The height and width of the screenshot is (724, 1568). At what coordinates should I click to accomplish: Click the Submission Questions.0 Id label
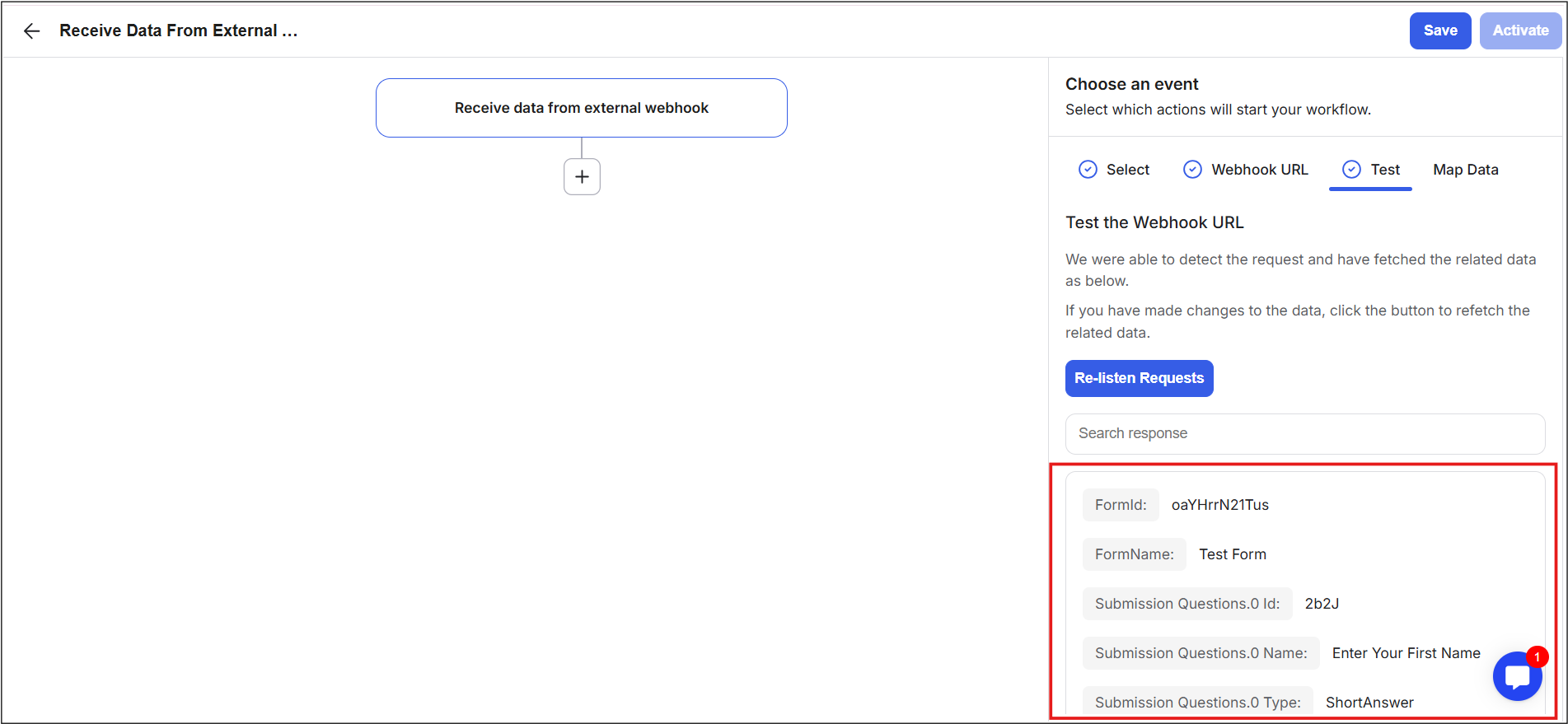(x=1187, y=604)
